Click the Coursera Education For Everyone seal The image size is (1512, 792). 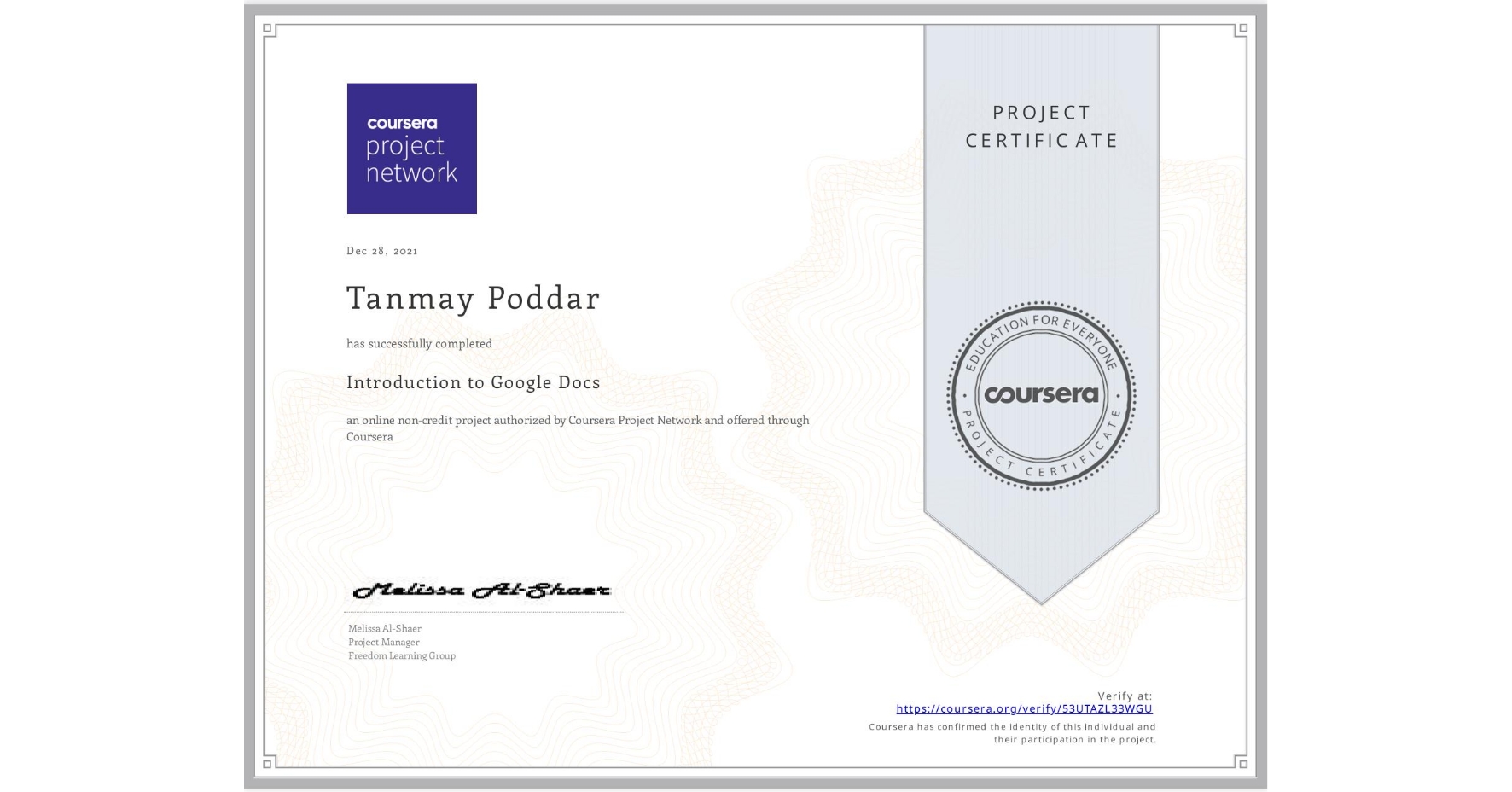coord(1041,395)
